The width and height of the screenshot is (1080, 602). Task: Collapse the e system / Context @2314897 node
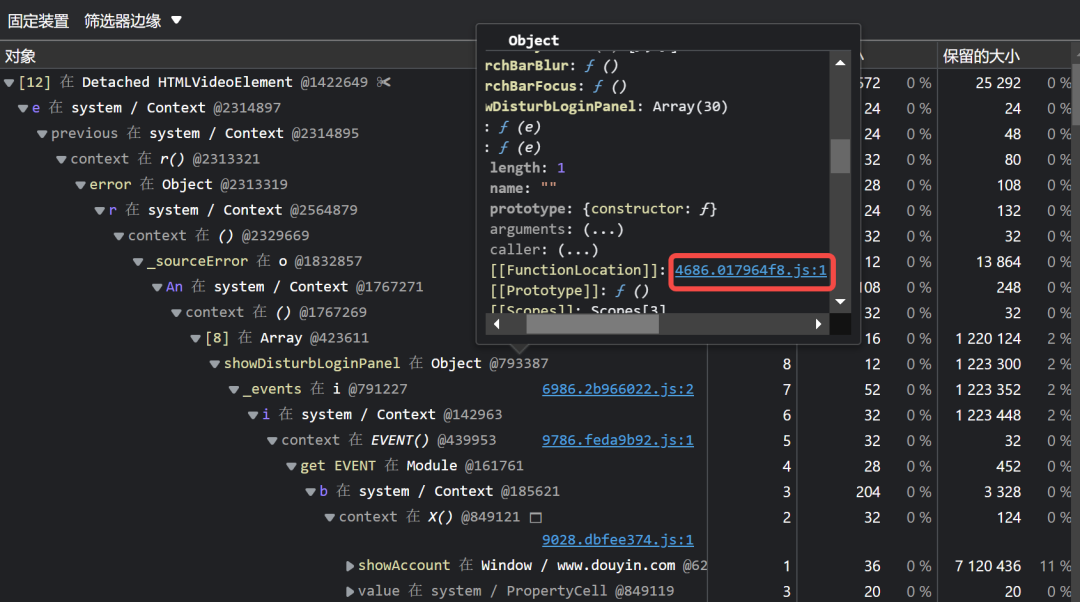[x=23, y=108]
